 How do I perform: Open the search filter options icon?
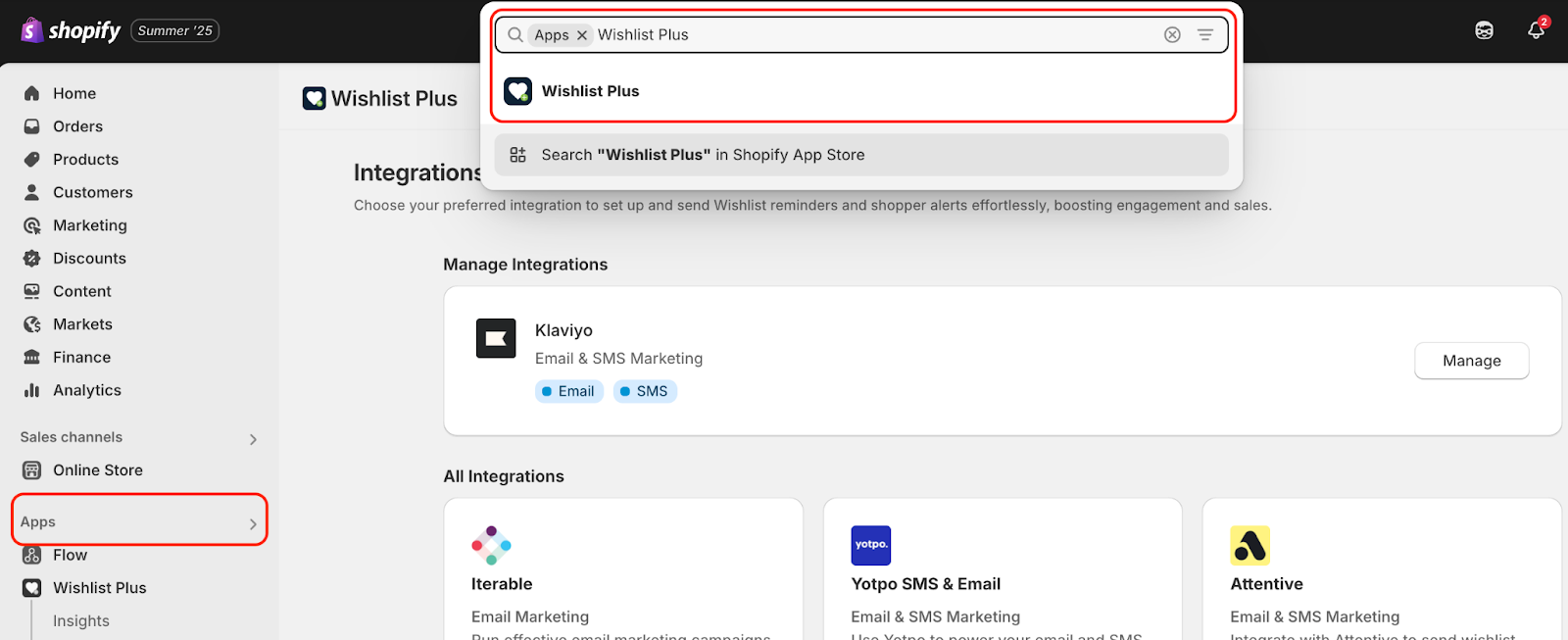(x=1205, y=34)
